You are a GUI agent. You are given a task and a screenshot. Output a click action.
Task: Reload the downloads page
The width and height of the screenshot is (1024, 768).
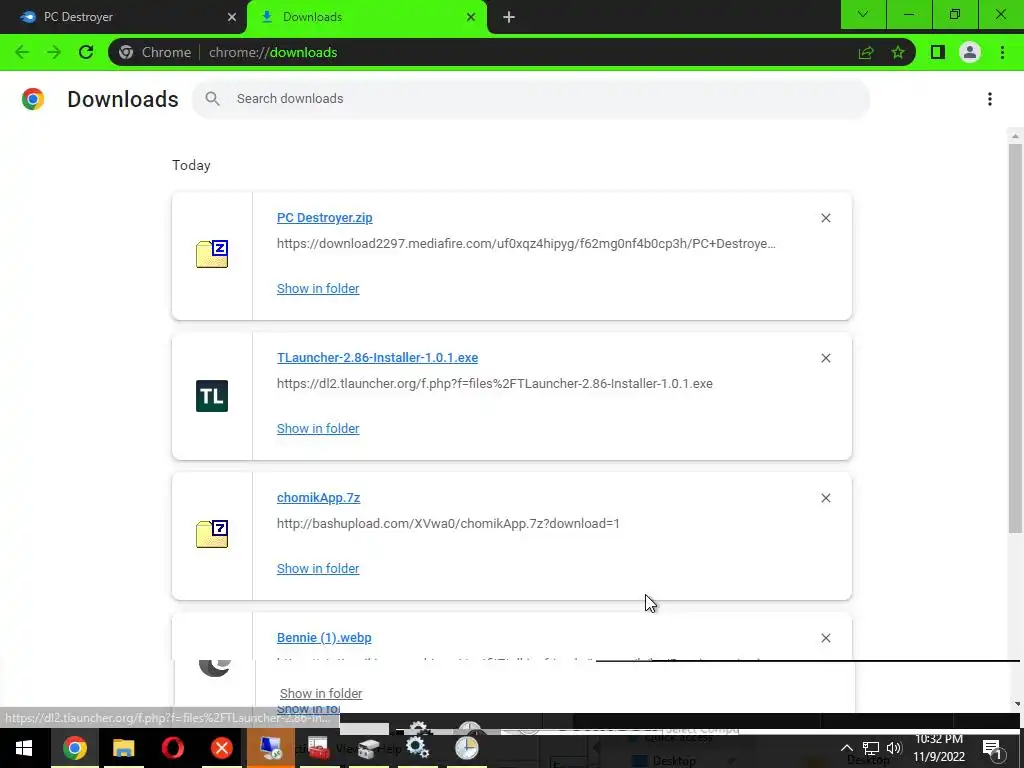(x=86, y=52)
